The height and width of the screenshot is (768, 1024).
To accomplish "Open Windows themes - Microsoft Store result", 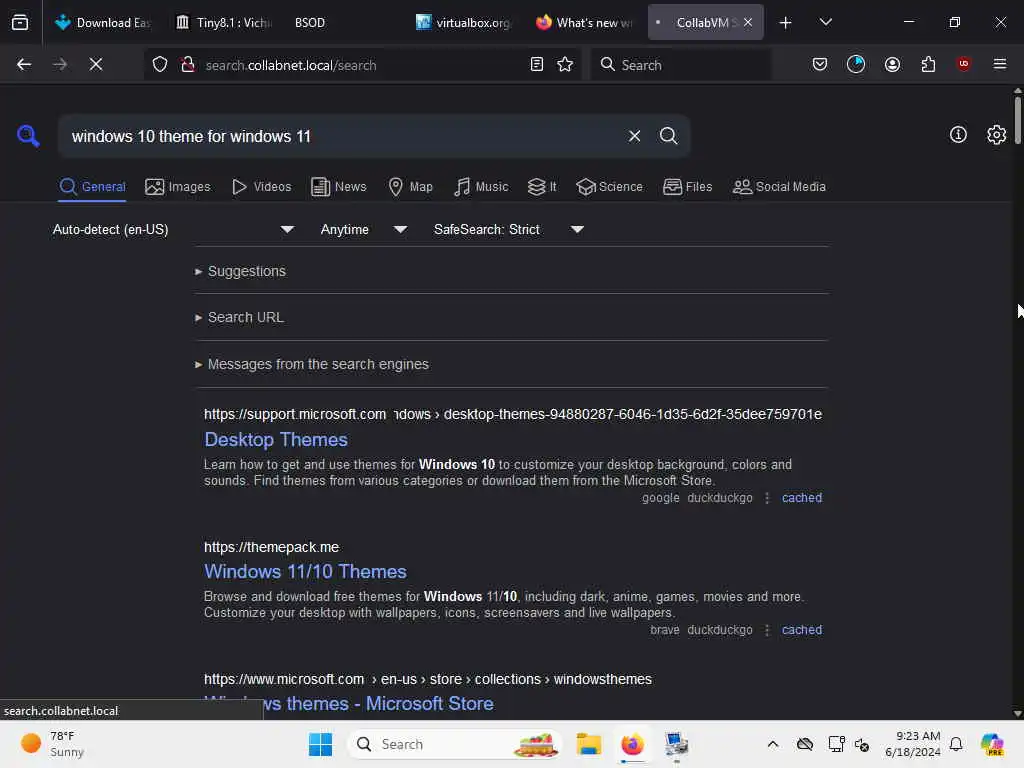I will (349, 703).
